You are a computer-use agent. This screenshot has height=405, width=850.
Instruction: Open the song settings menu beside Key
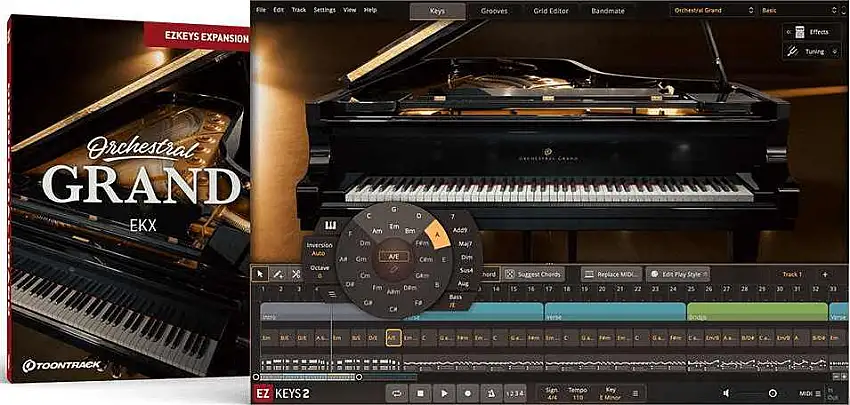[x=636, y=394]
